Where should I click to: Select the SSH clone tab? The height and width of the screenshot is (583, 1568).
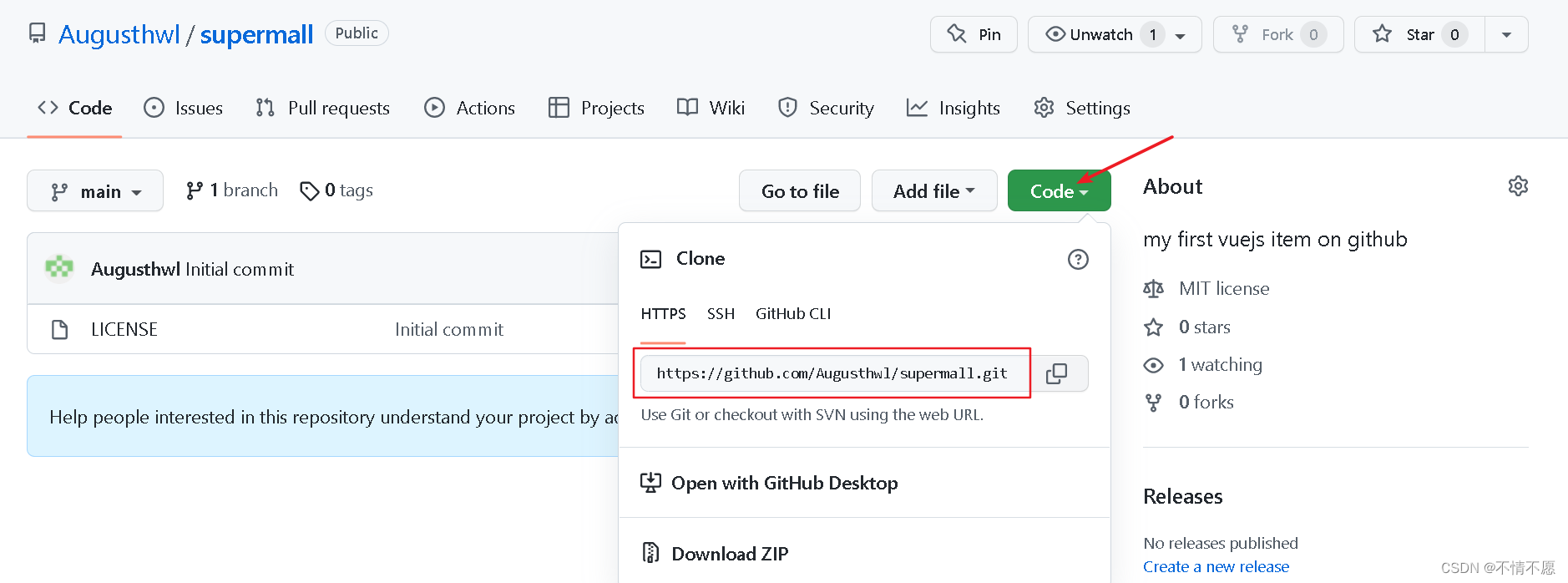pos(721,313)
